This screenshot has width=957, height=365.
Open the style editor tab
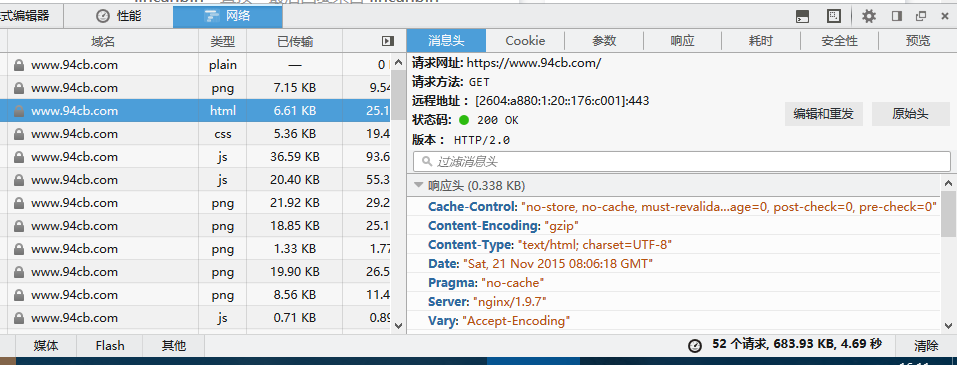pyautogui.click(x=32, y=16)
